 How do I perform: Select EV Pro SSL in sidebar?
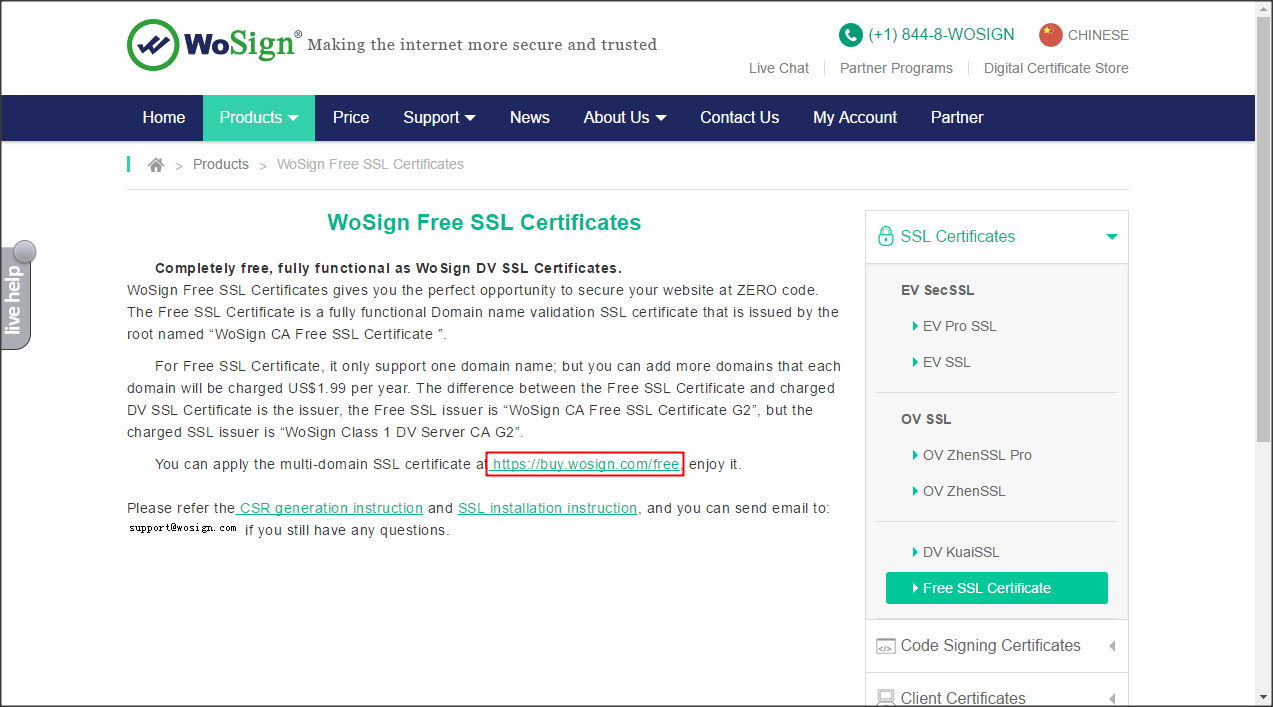[959, 326]
